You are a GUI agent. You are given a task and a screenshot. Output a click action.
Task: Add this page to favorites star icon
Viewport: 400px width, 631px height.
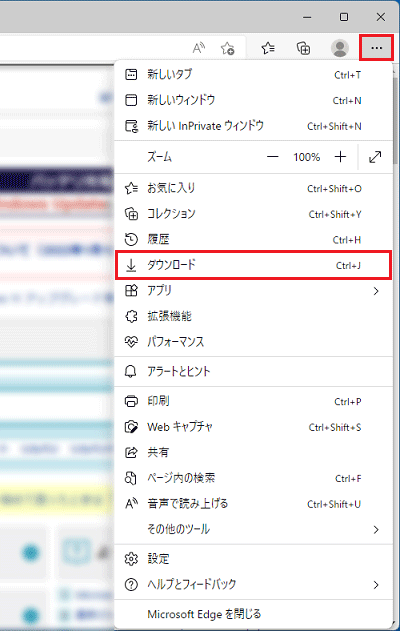[x=227, y=48]
